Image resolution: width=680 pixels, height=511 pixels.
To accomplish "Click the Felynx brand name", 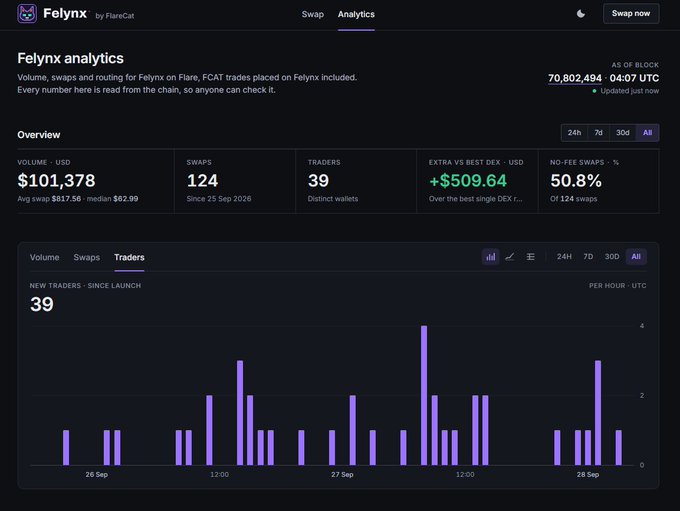I will pos(65,13).
